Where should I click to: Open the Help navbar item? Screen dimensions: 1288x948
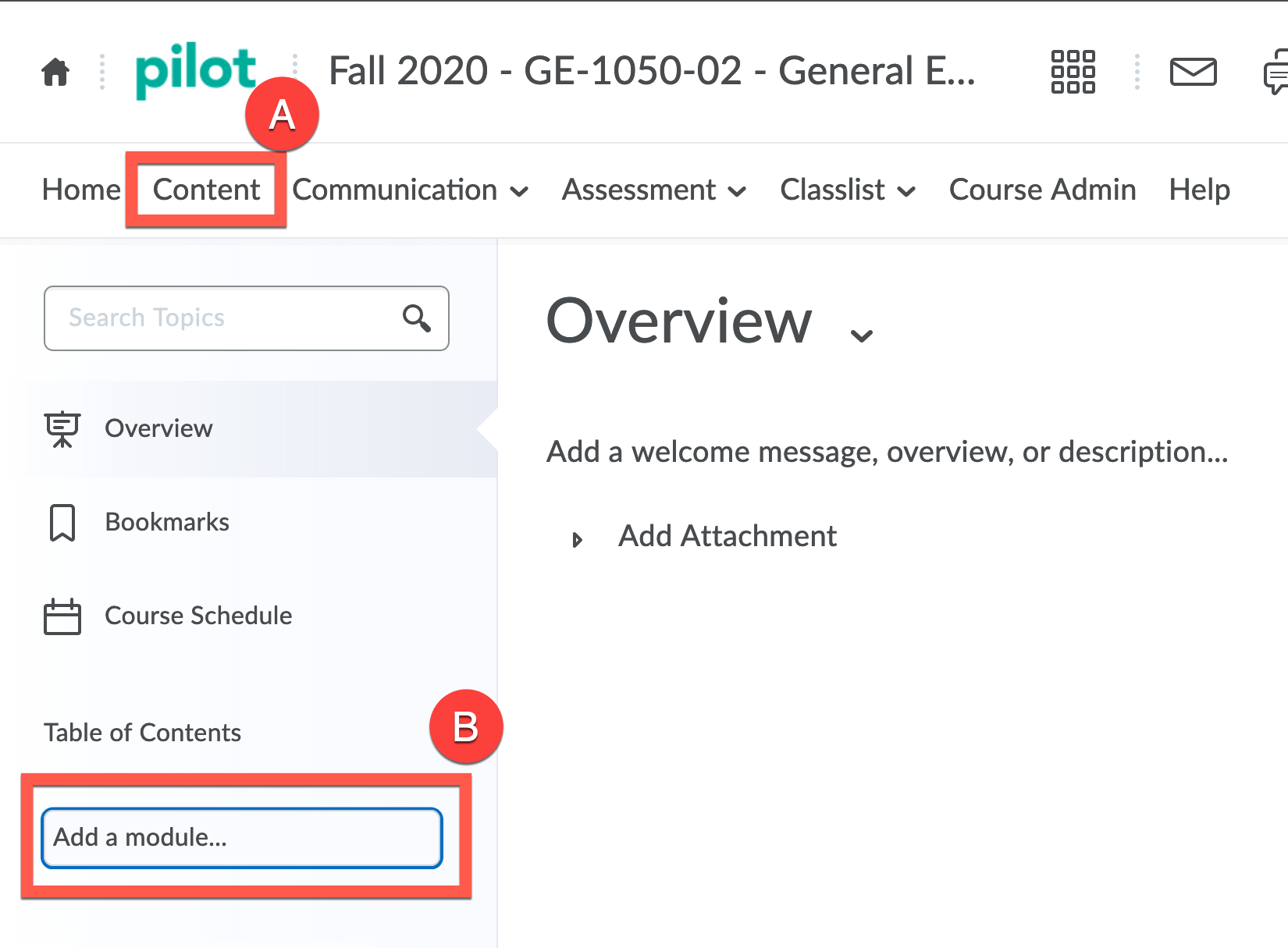pyautogui.click(x=1199, y=190)
